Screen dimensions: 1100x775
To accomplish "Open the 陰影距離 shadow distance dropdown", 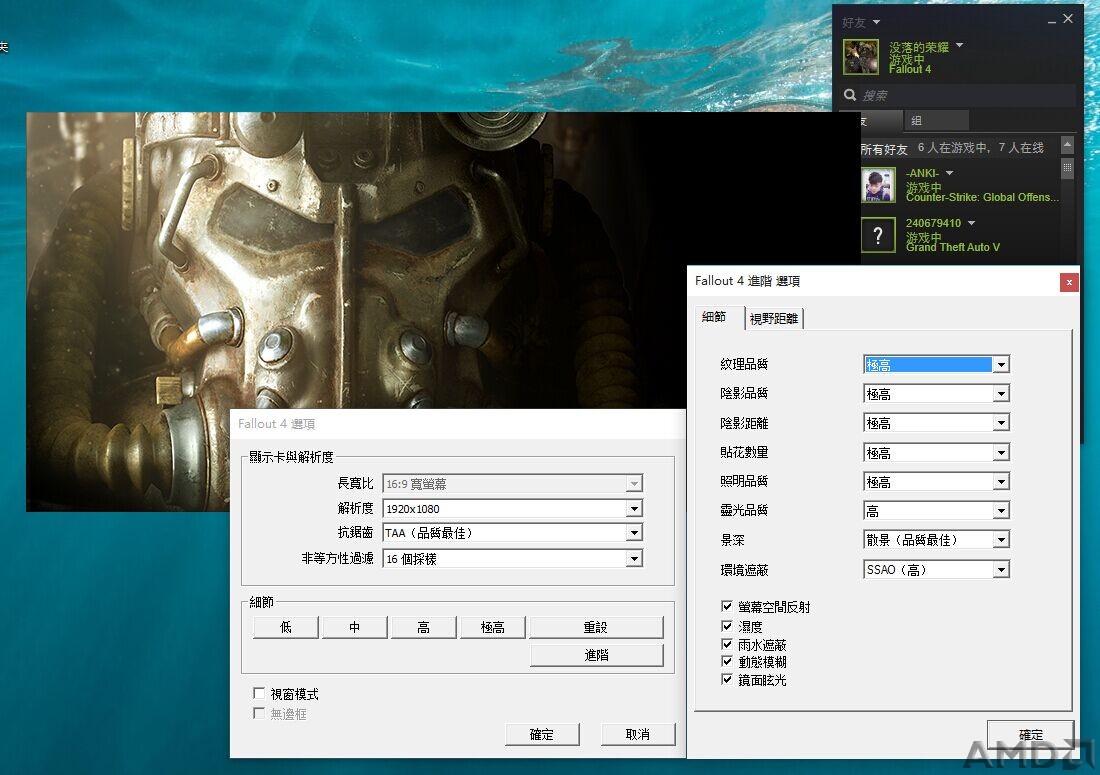I will coord(936,423).
